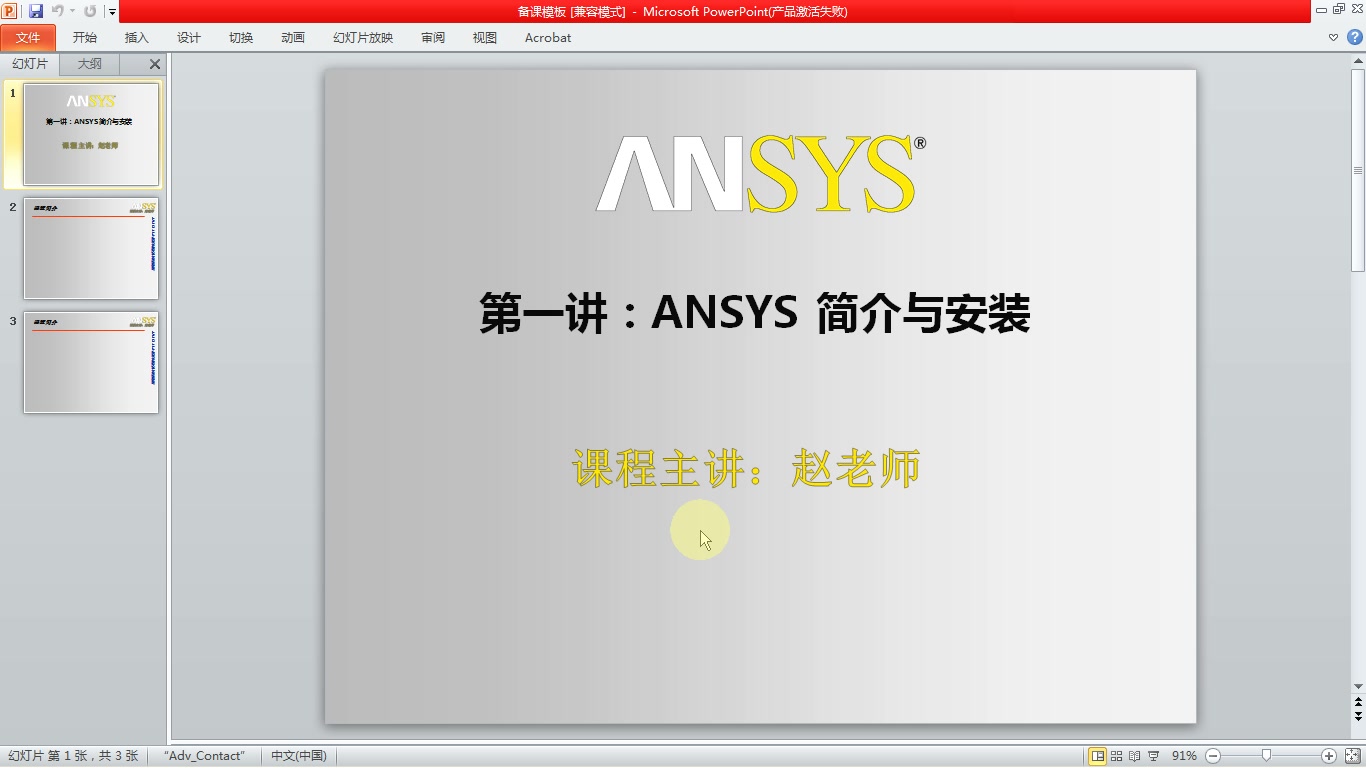Click the 中文(中国) language indicator

[299, 756]
